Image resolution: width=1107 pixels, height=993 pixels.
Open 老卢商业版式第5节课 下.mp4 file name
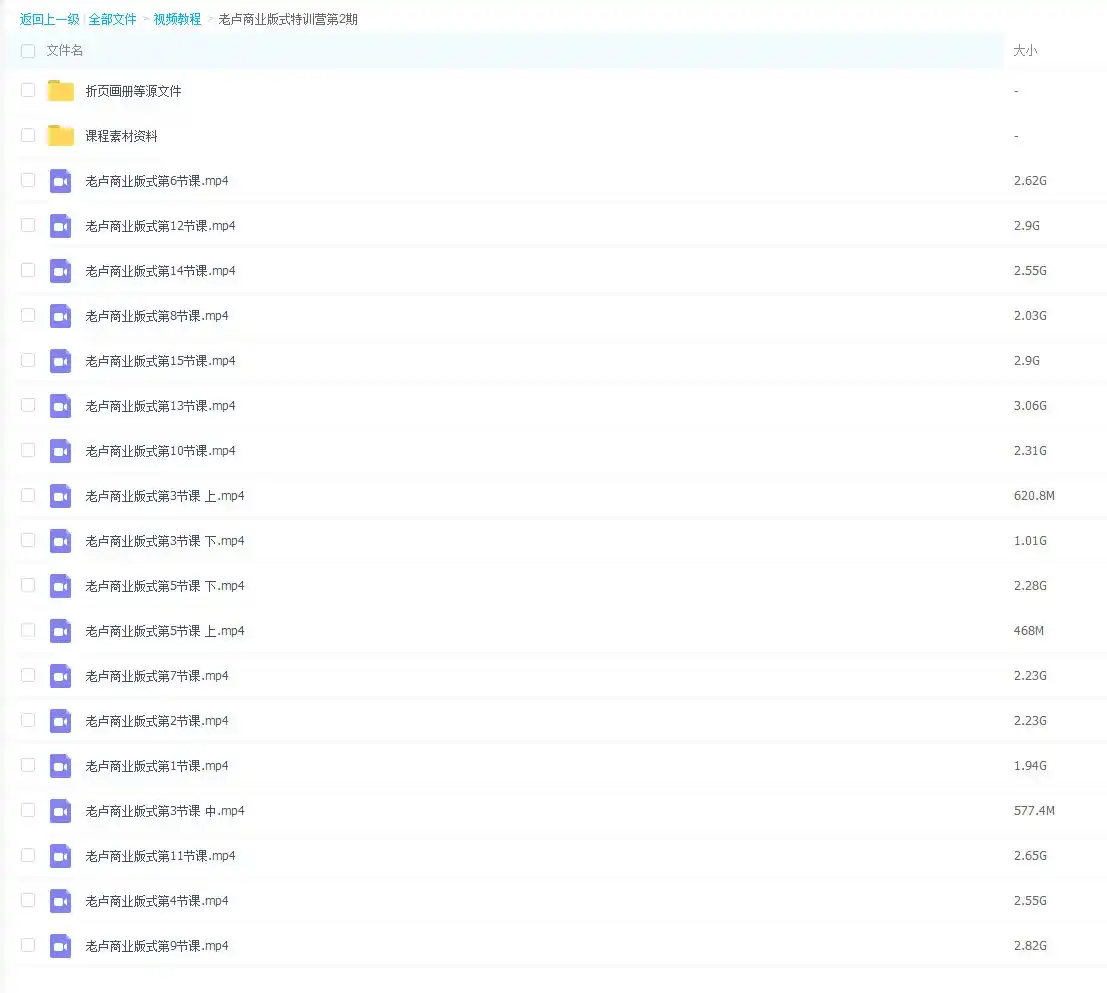(164, 586)
